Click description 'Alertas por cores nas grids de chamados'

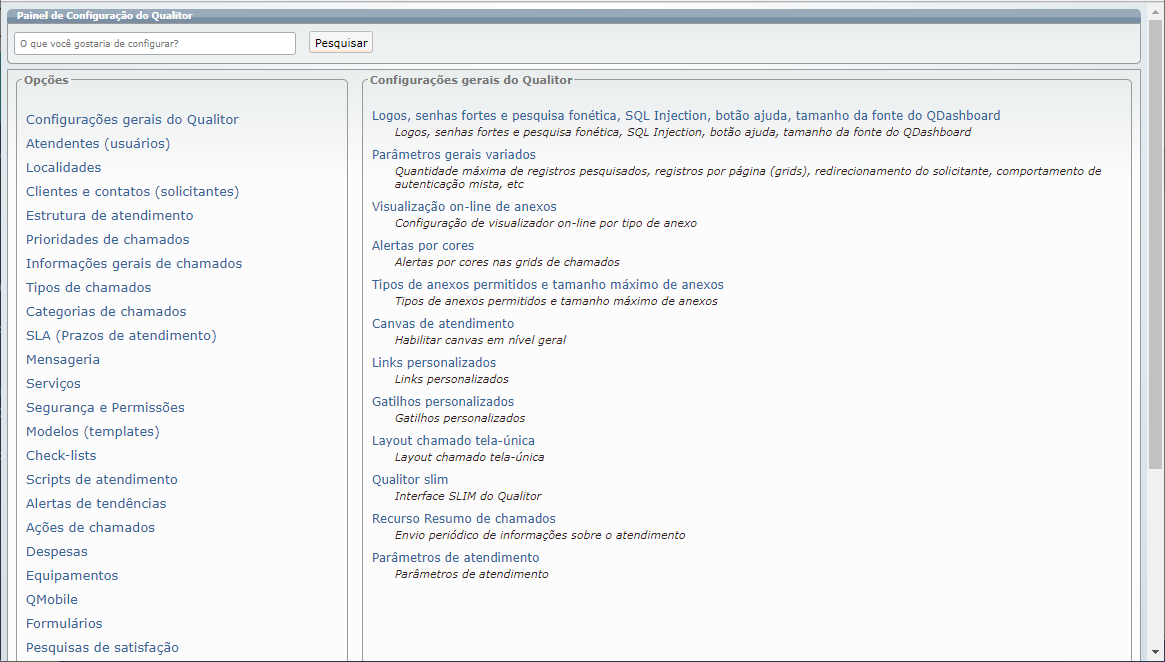pyautogui.click(x=507, y=262)
